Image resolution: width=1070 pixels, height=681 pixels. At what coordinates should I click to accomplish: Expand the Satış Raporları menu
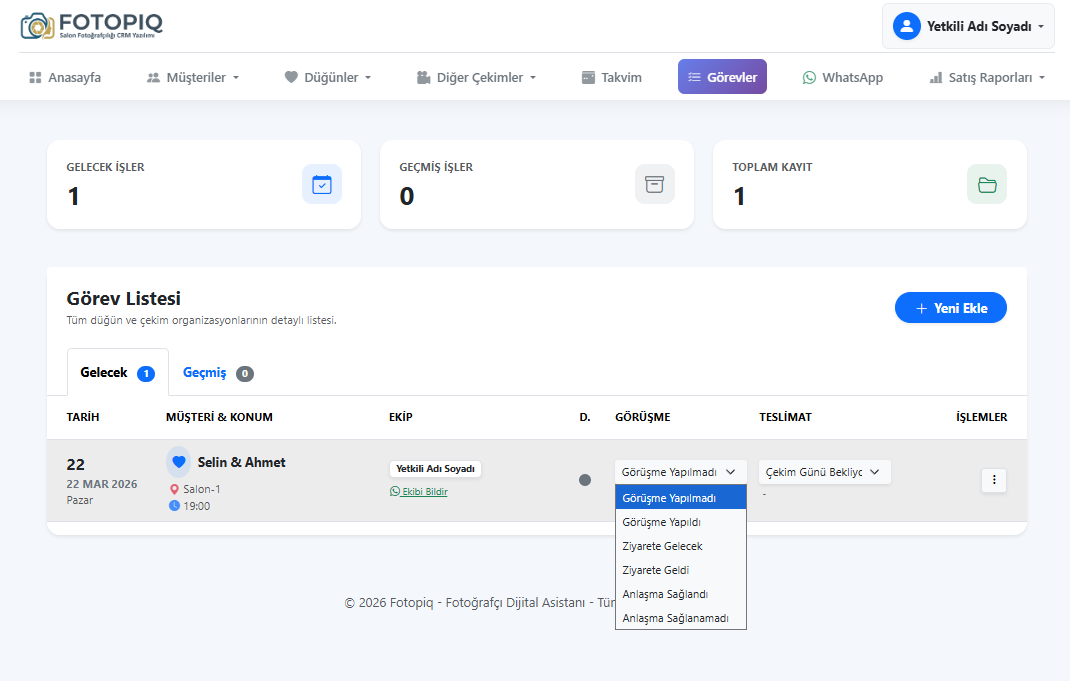point(987,77)
